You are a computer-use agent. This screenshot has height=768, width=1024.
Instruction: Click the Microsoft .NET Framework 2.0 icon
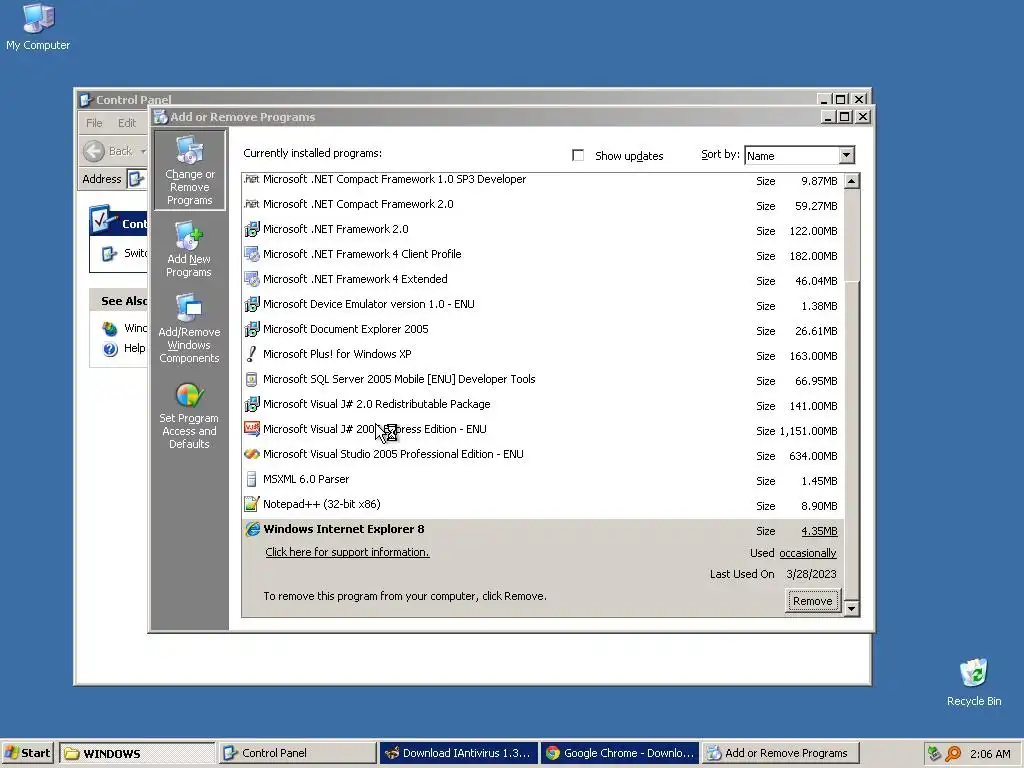tap(251, 229)
